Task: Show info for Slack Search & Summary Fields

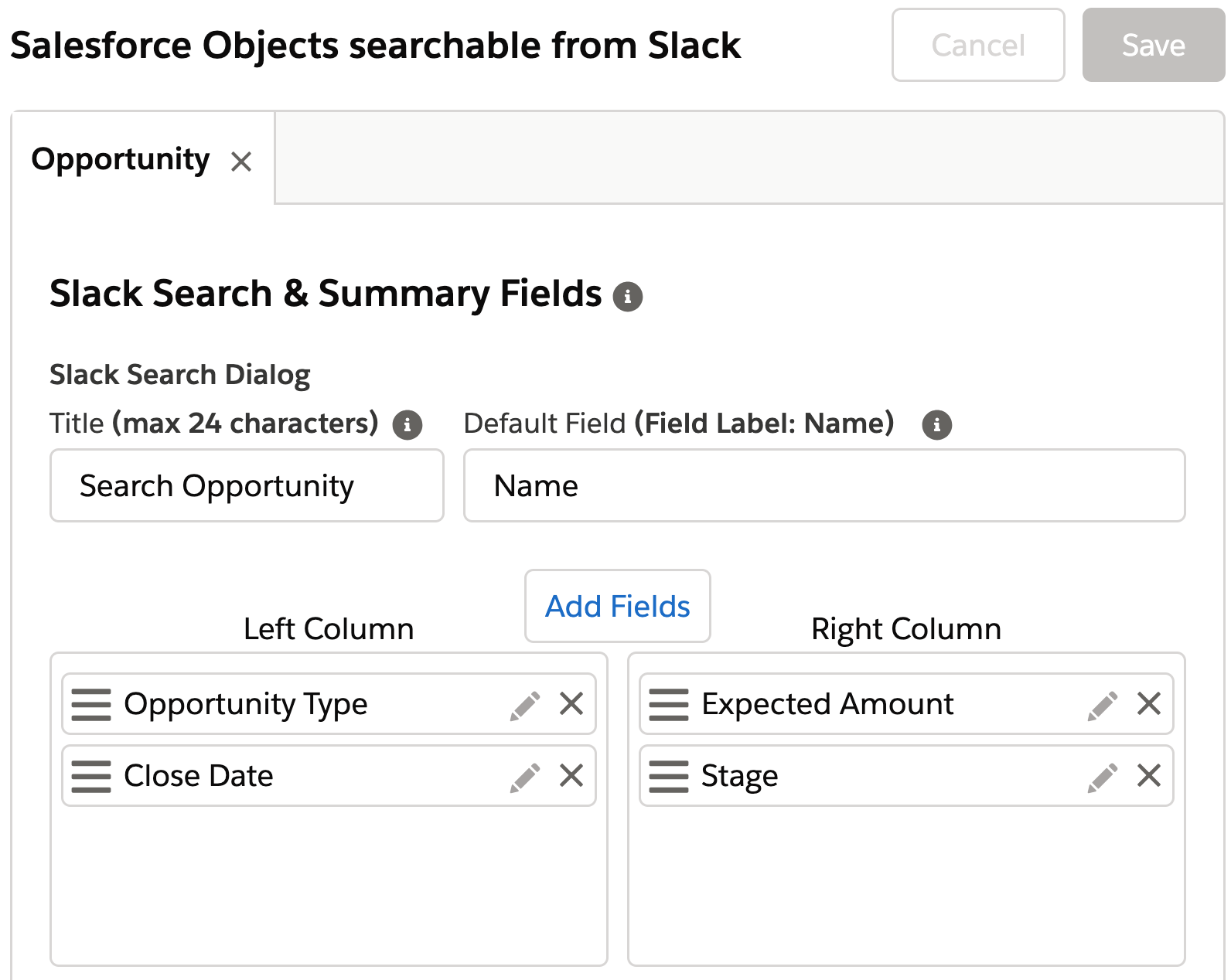Action: [627, 297]
